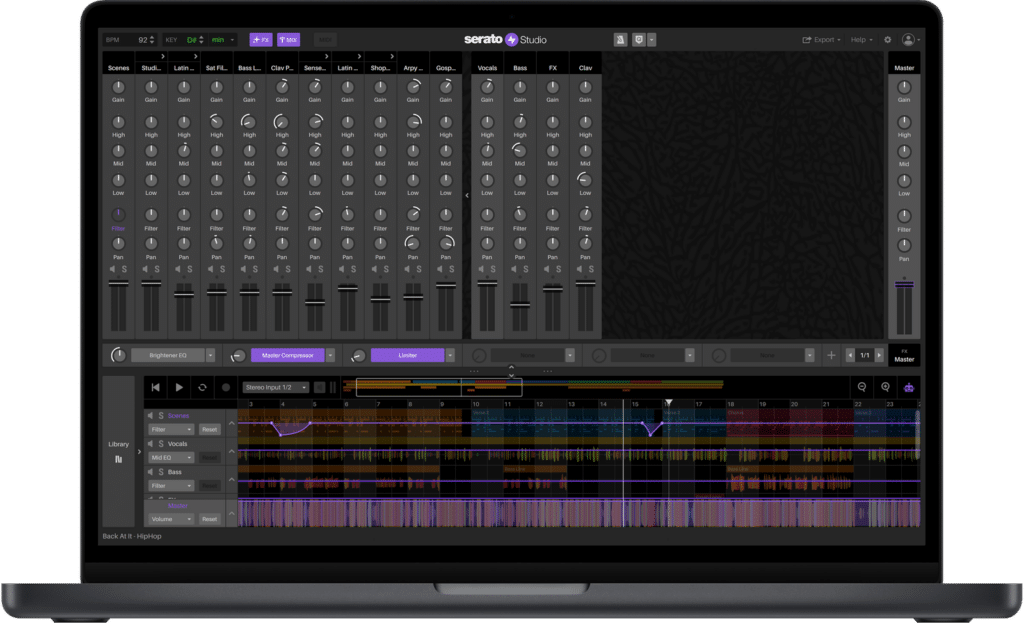Solo the Clav group mixer channel
Image resolution: width=1024 pixels, height=623 pixels.
(x=591, y=269)
